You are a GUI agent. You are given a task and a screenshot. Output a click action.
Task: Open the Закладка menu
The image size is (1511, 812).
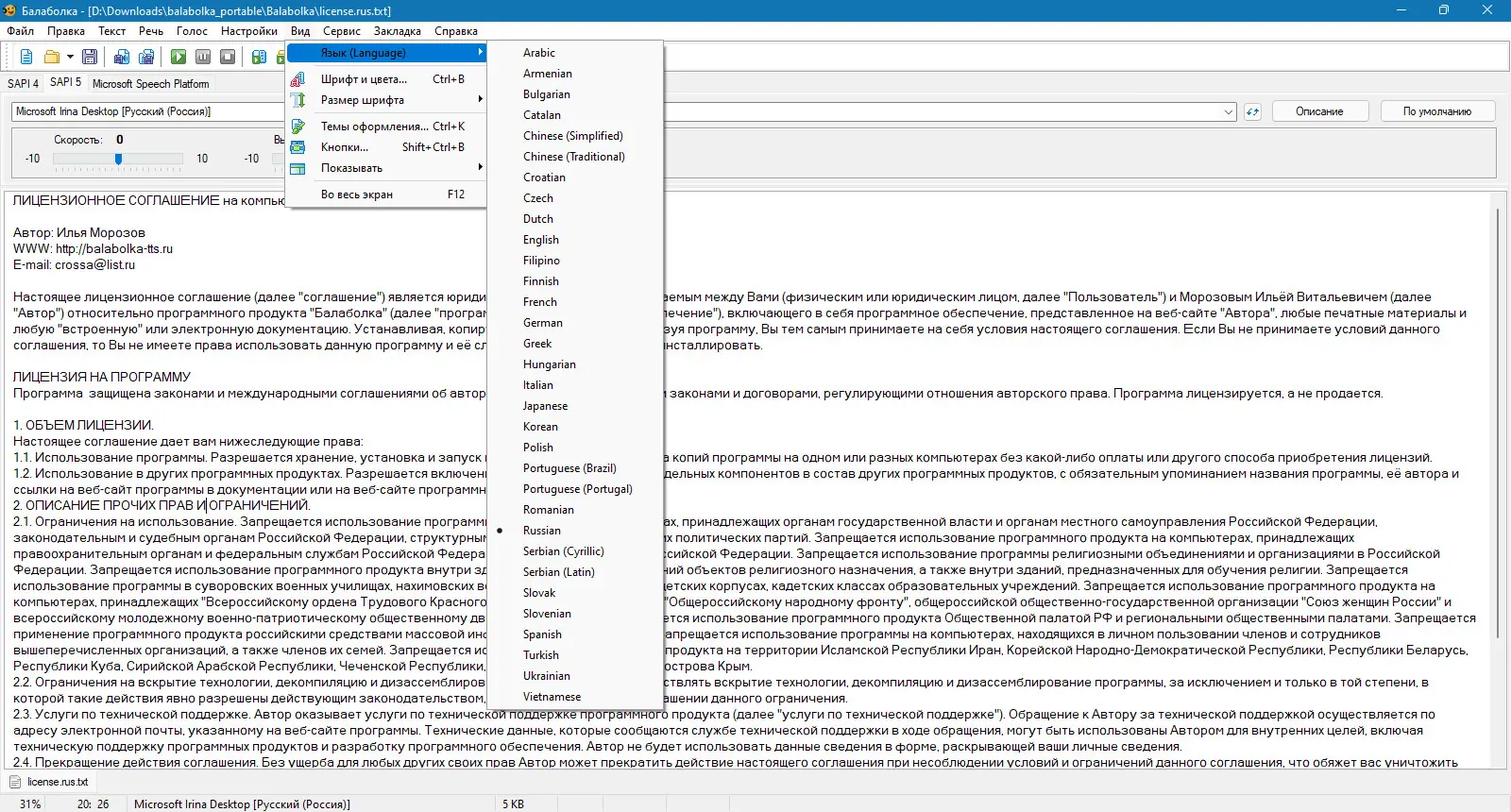pos(397,31)
